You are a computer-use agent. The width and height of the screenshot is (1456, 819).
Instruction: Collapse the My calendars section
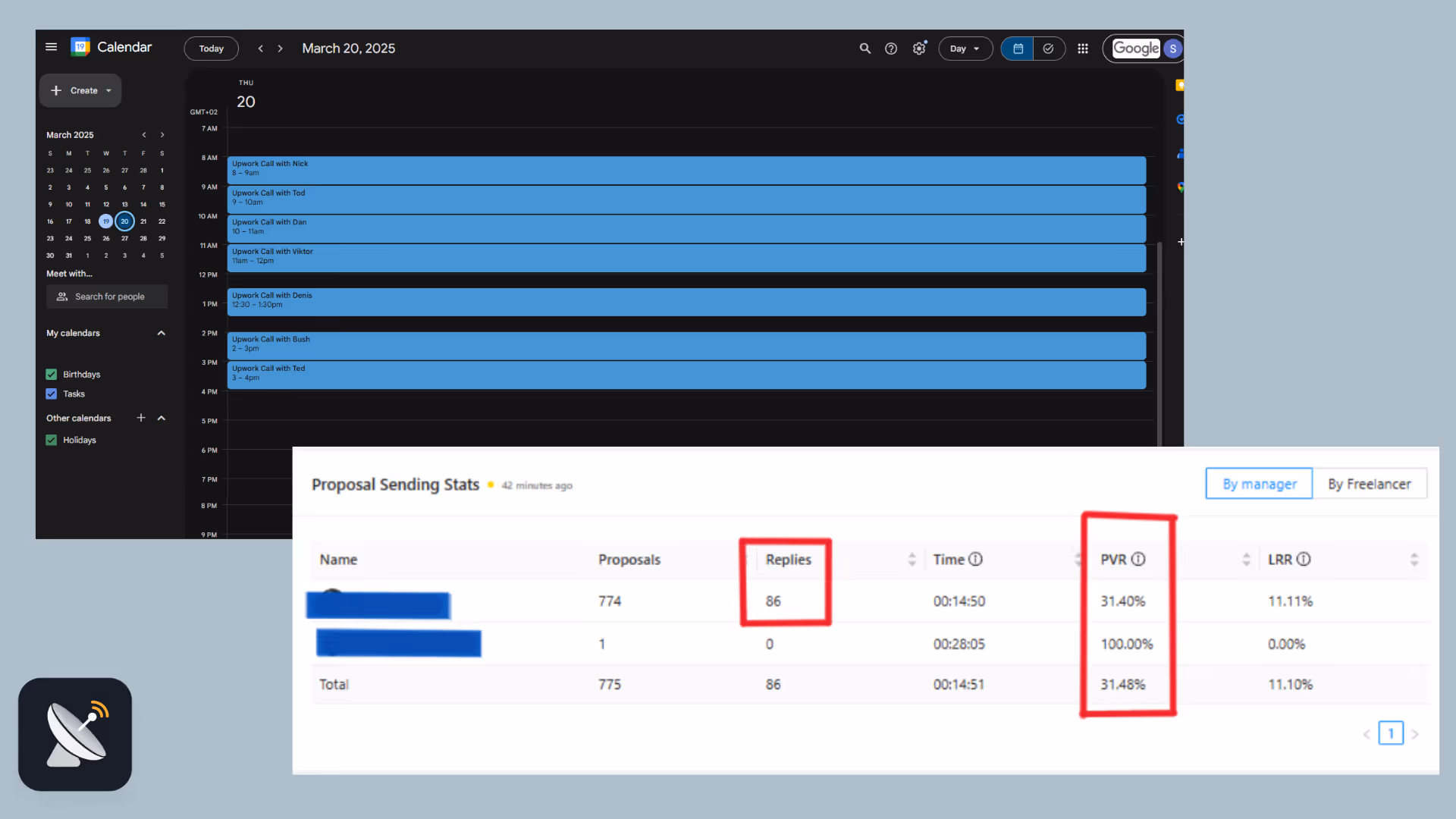(x=161, y=333)
